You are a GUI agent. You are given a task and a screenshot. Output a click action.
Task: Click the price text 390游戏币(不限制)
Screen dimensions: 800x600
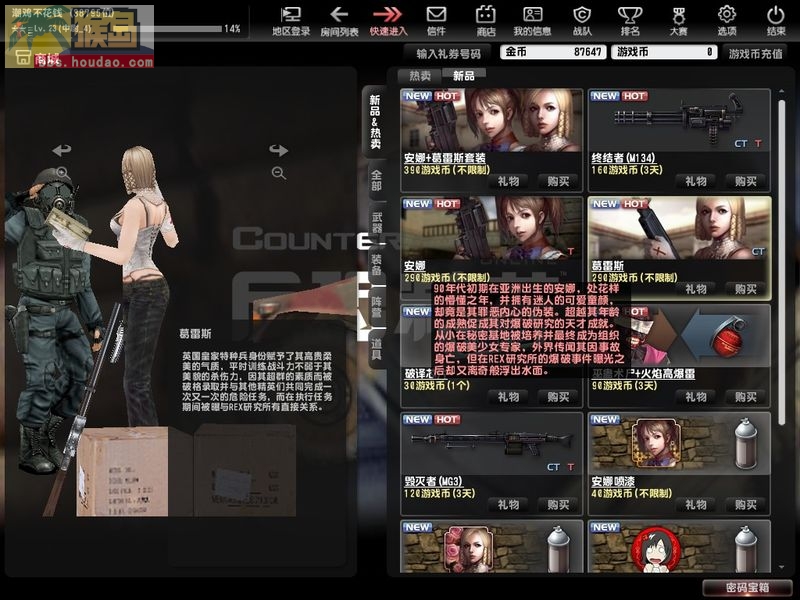point(446,170)
